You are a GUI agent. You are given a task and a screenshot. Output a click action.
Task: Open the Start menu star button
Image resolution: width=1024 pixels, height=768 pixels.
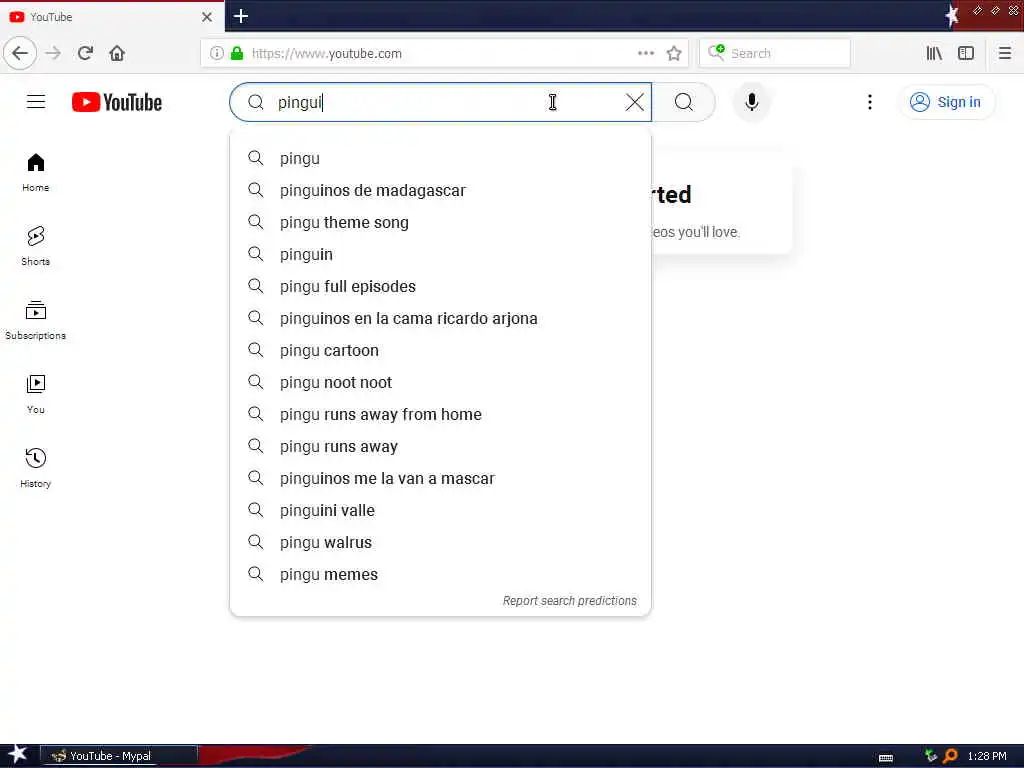click(x=18, y=755)
